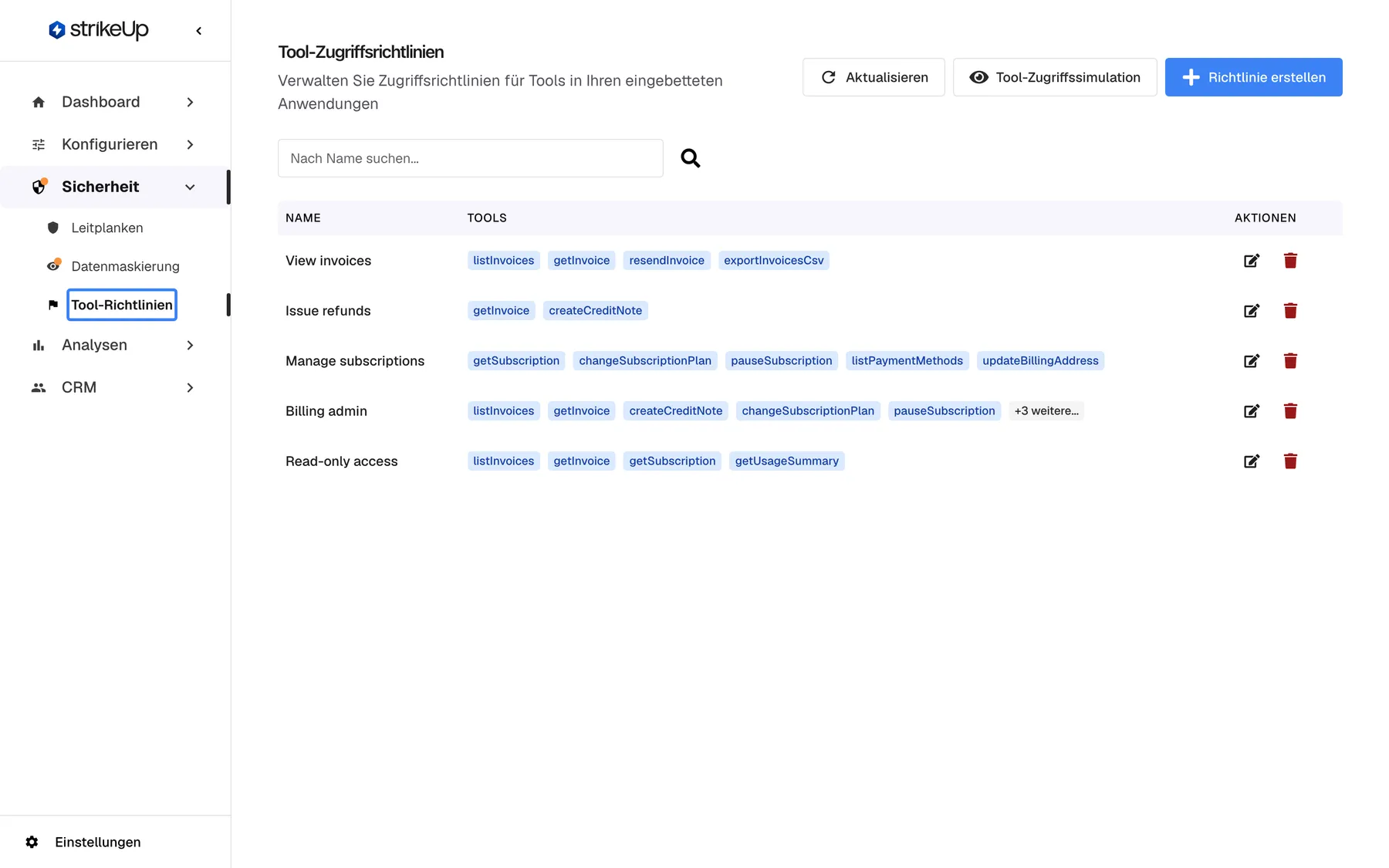This screenshot has height=868, width=1389.
Task: Expand the CRM menu chevron
Action: 190,387
